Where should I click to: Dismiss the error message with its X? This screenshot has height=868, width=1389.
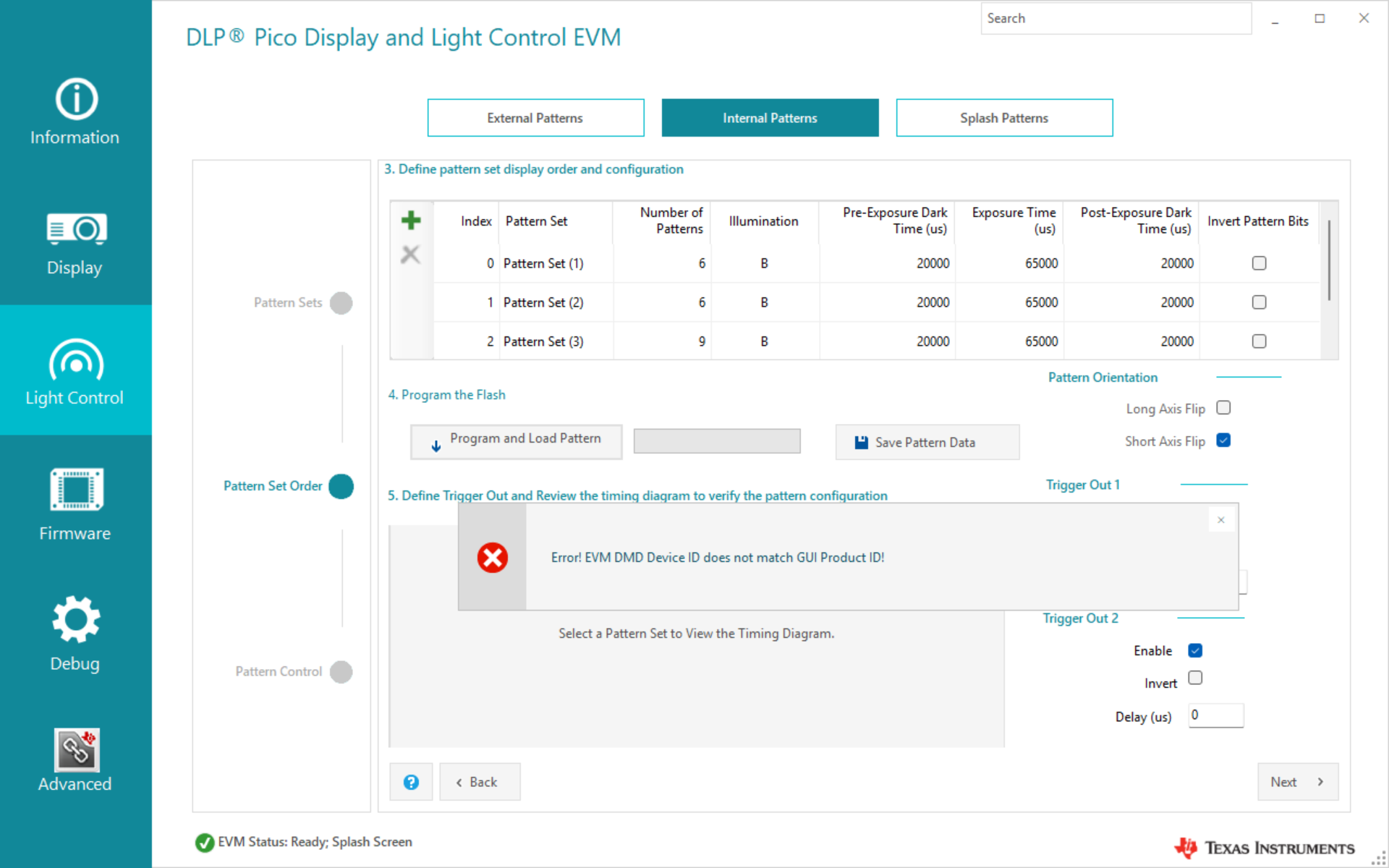tap(1221, 520)
